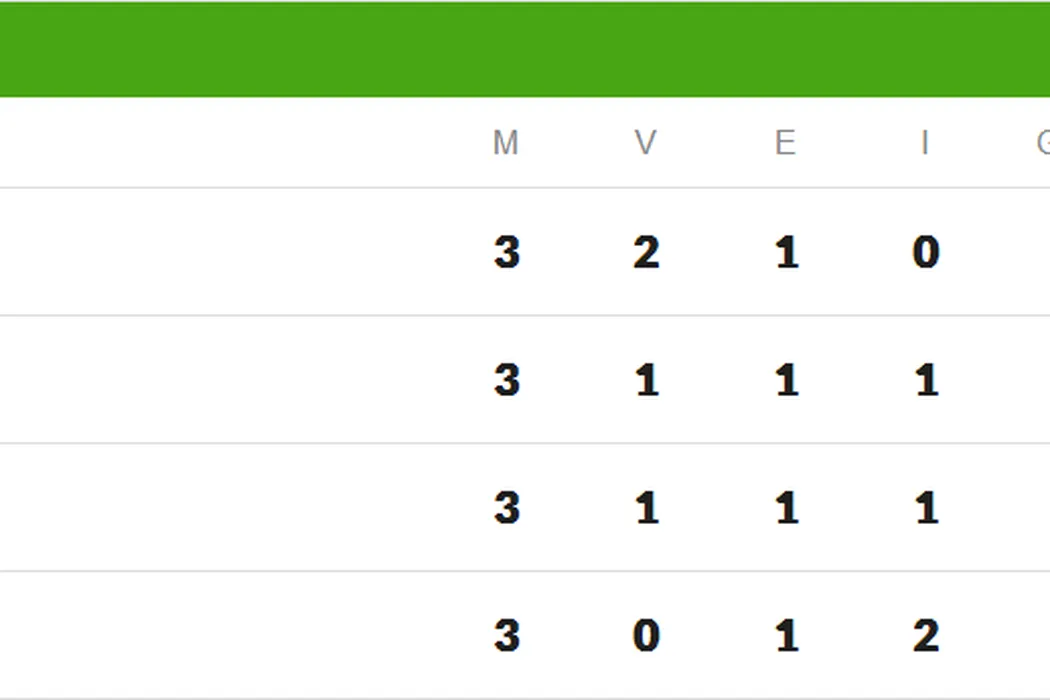The height and width of the screenshot is (700, 1050).
Task: Click the first row's E value
Action: click(787, 252)
